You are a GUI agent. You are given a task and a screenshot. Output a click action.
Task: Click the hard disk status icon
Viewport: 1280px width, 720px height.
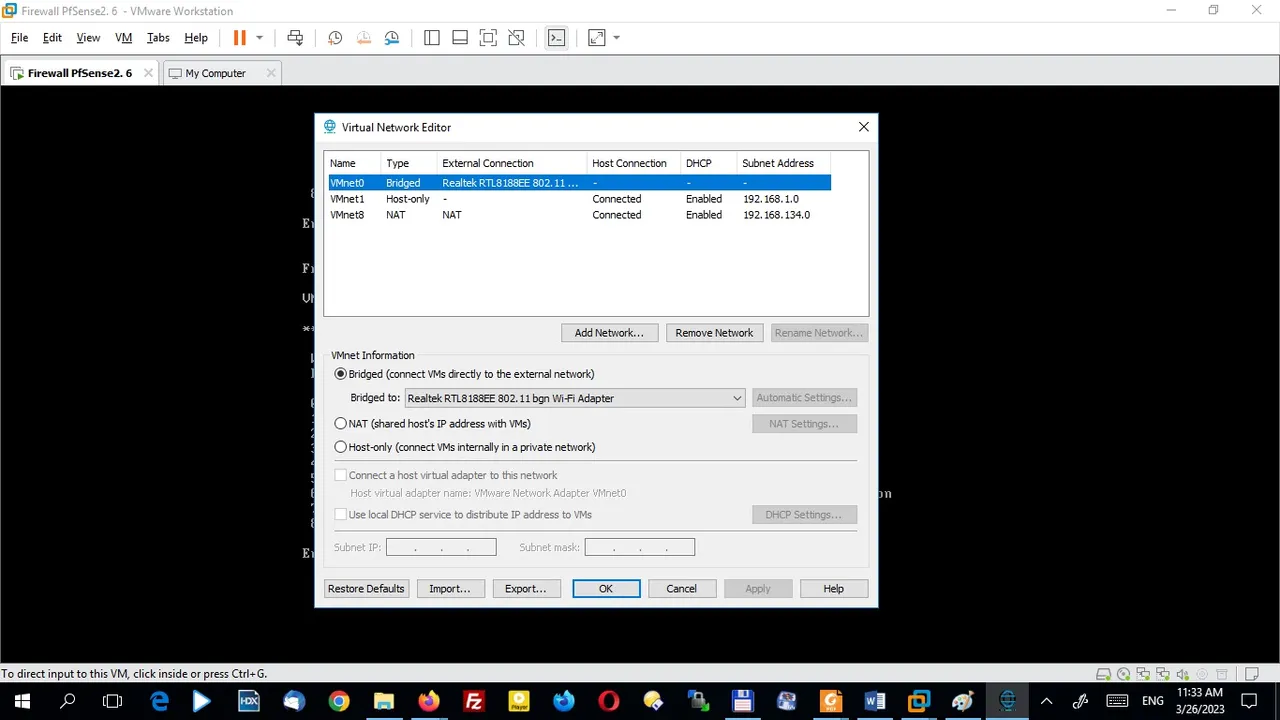click(1104, 674)
